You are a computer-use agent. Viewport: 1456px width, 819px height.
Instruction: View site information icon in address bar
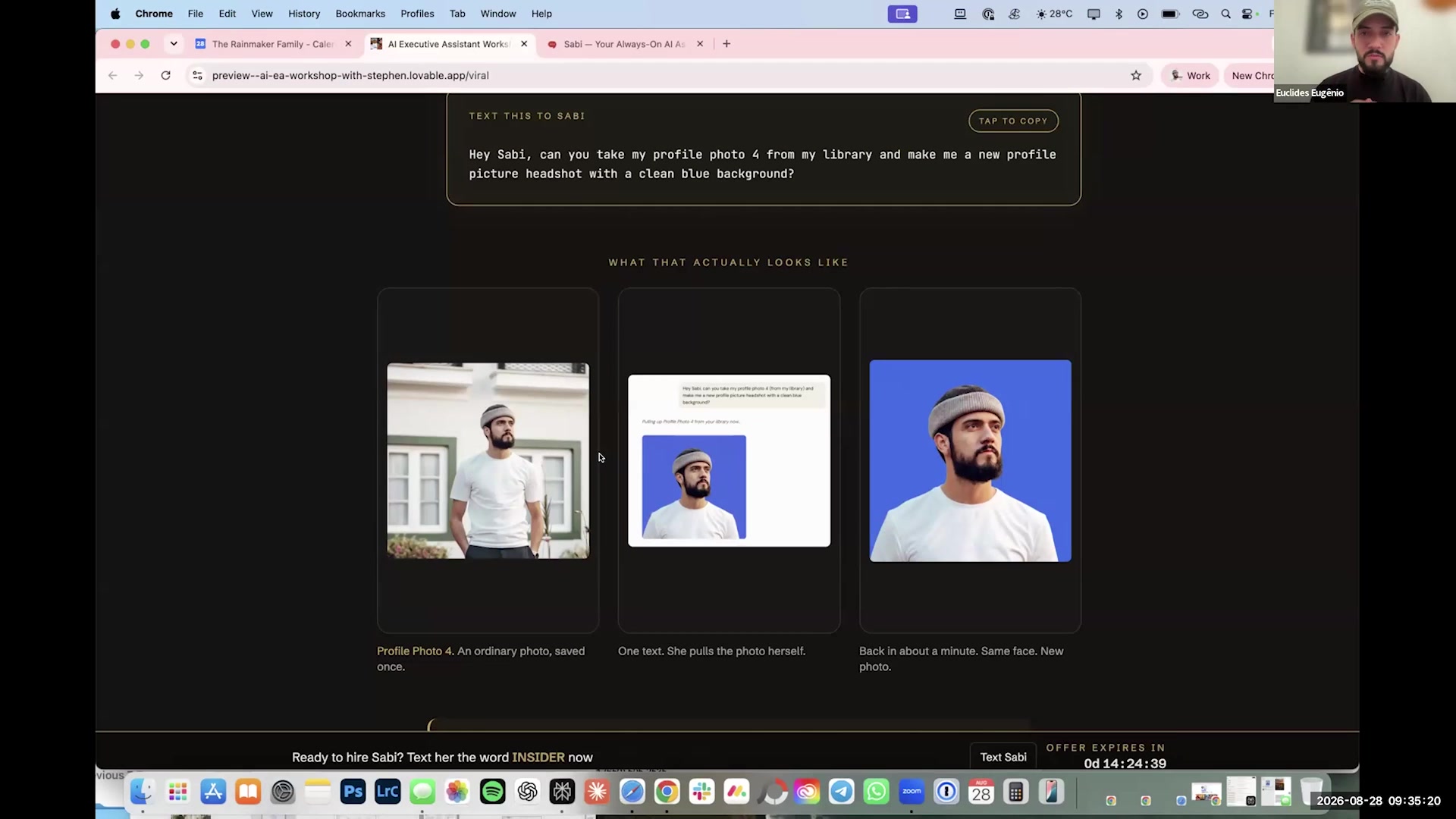coord(197,75)
